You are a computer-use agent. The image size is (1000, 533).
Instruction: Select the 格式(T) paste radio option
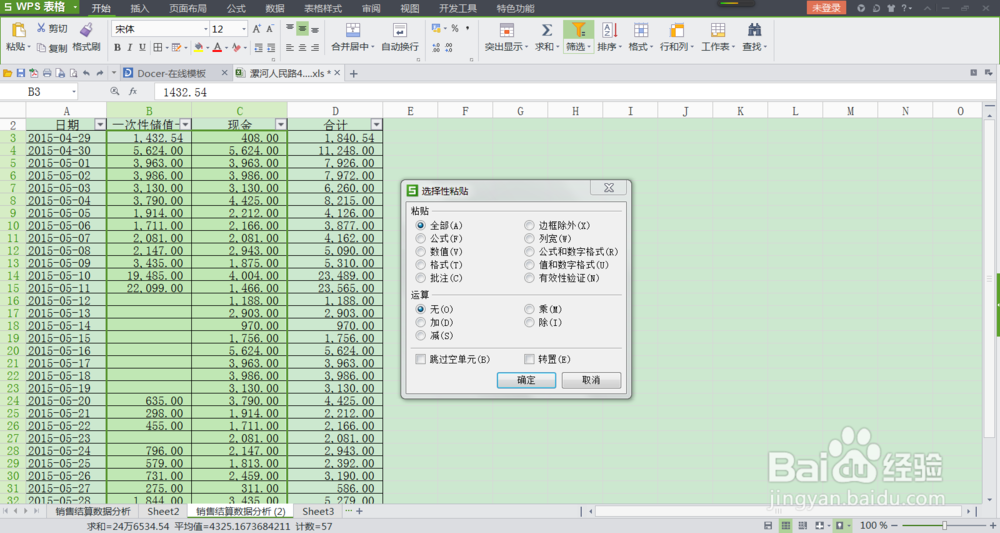coord(420,265)
